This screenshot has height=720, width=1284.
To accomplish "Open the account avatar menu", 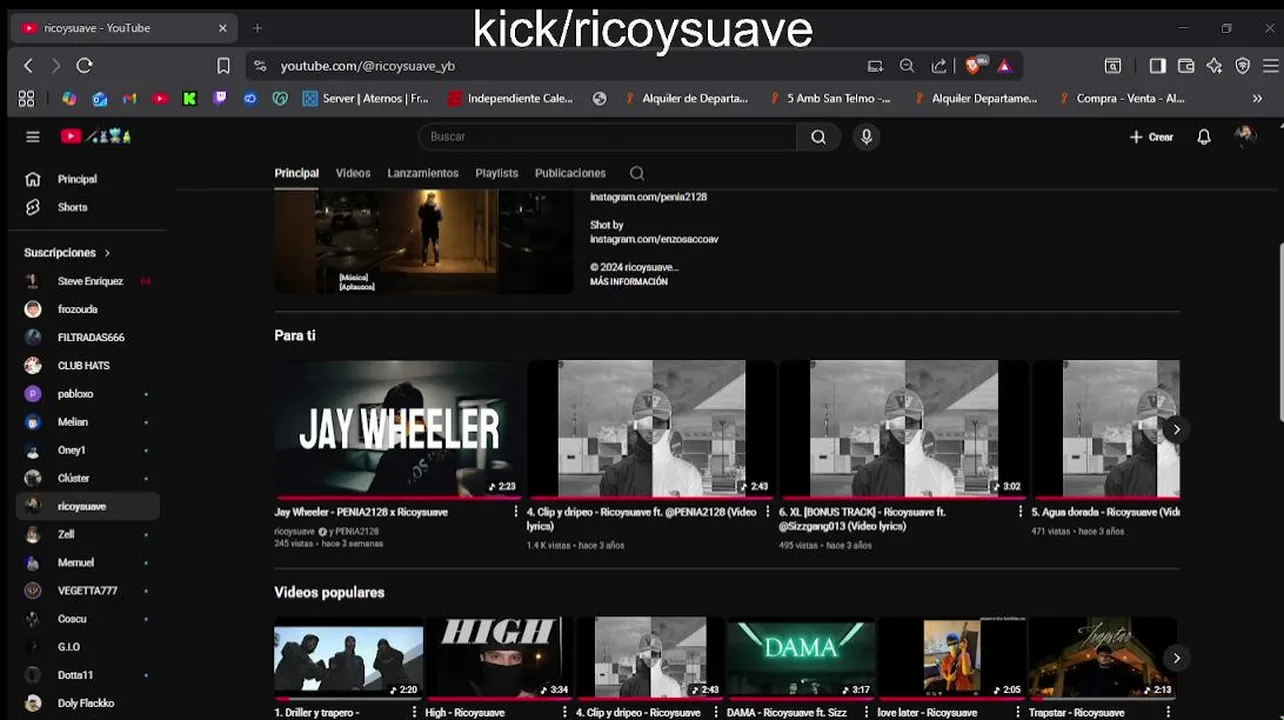I will click(x=1245, y=136).
